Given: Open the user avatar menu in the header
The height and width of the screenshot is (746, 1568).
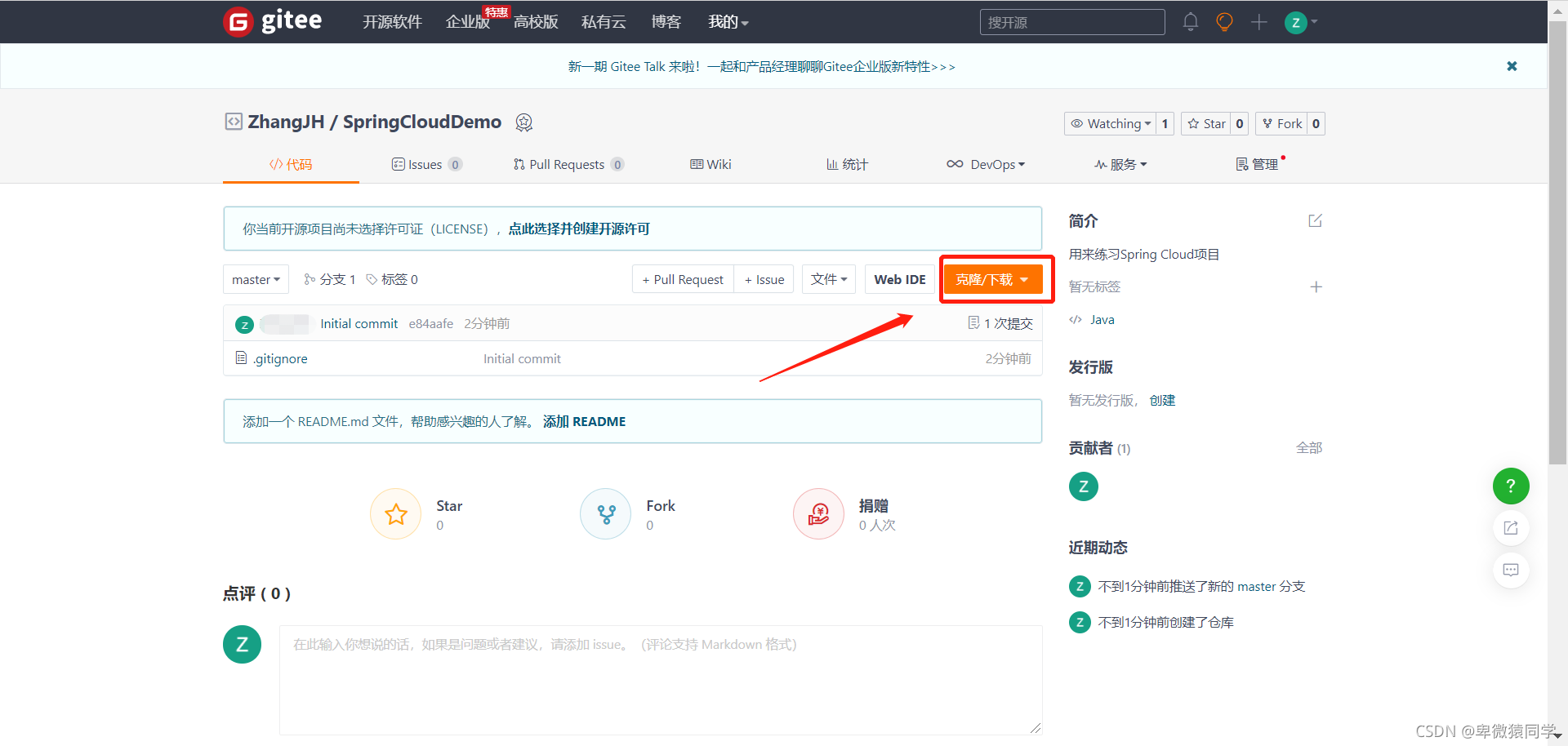Looking at the screenshot, I should [x=1301, y=22].
